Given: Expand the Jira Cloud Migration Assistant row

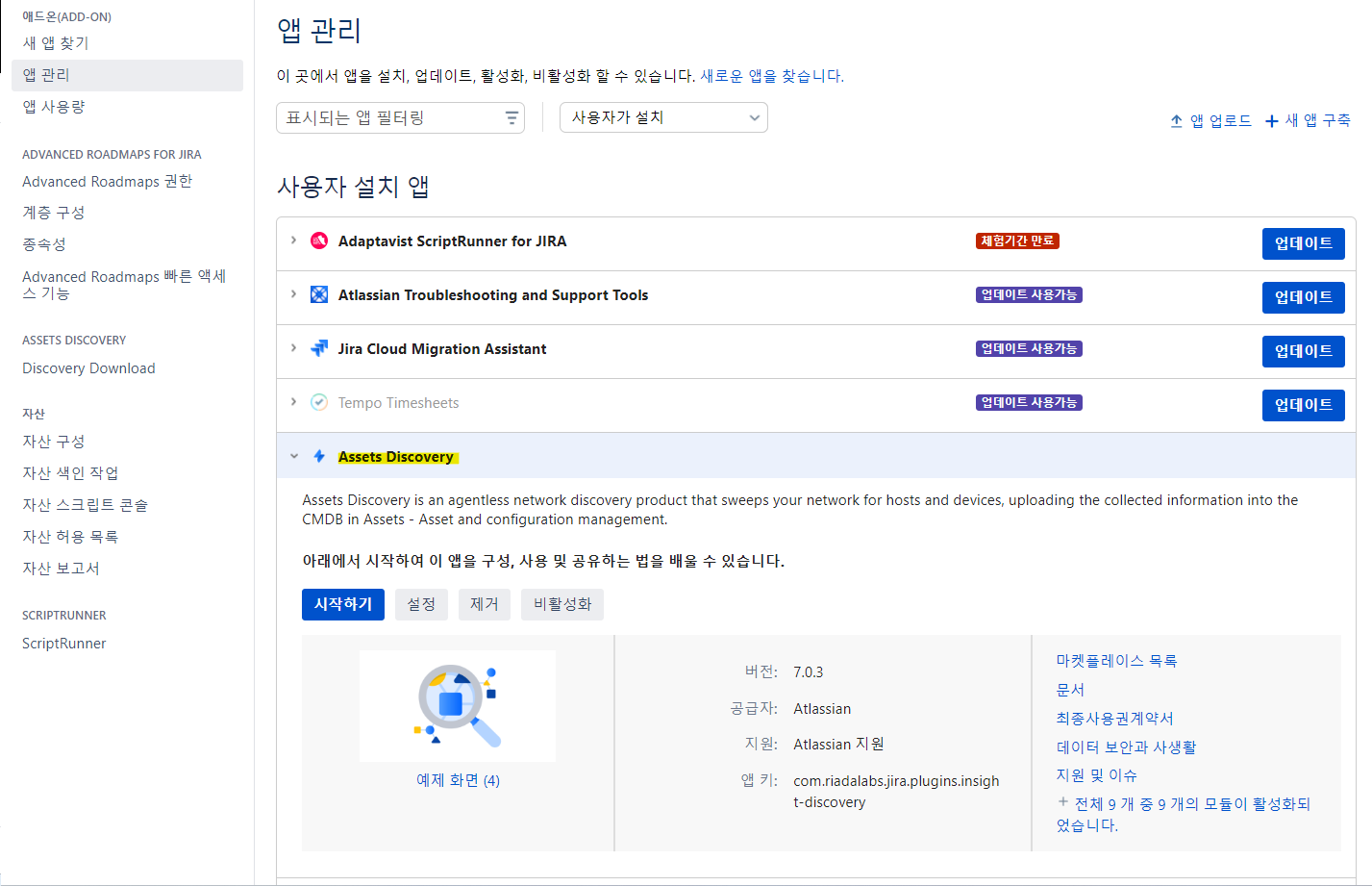Looking at the screenshot, I should tap(293, 348).
